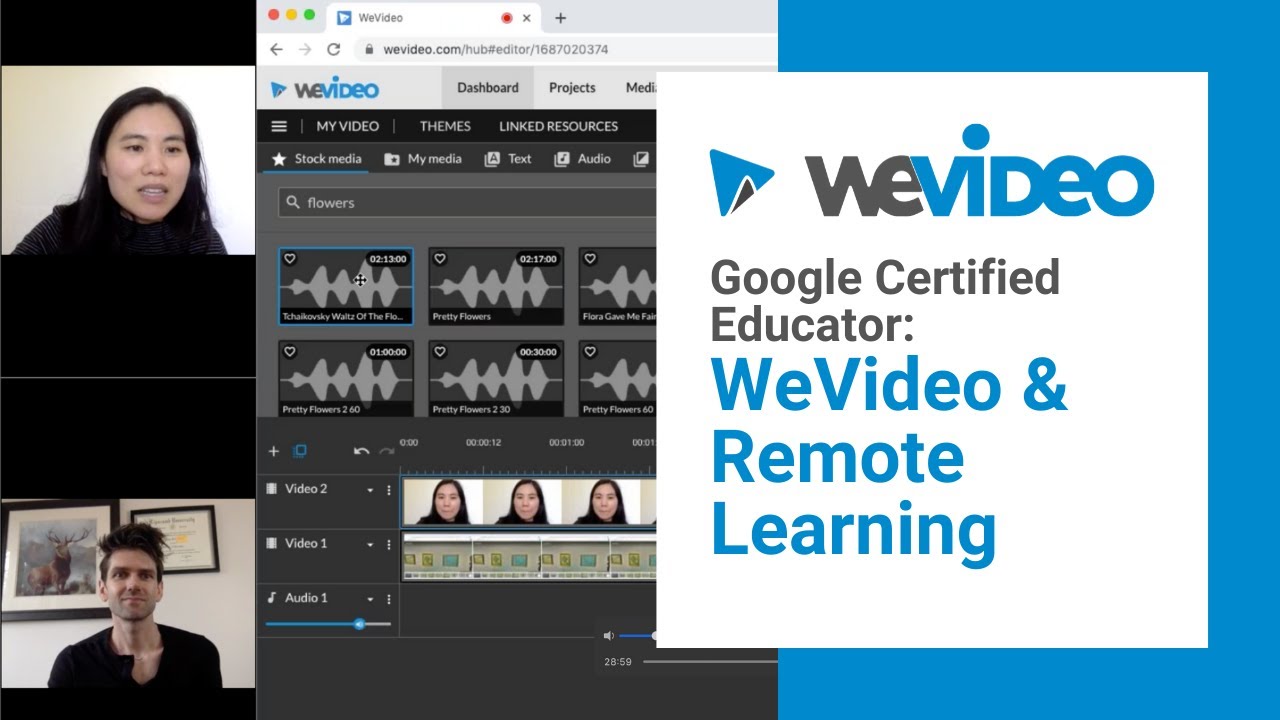Open the Audio 1 three-dot menu
The height and width of the screenshot is (720, 1280).
click(x=389, y=599)
